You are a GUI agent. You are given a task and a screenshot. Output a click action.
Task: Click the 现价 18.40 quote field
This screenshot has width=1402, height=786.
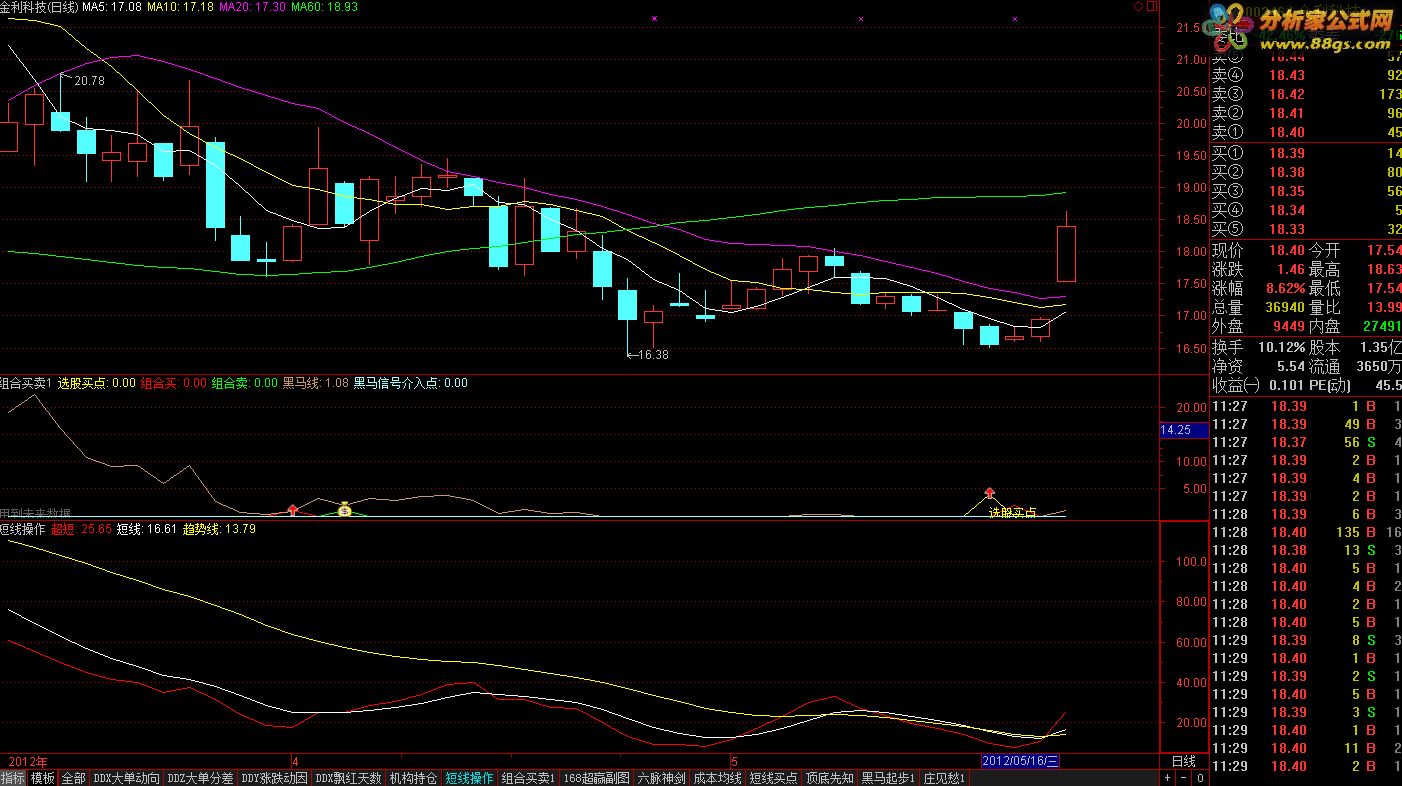pos(1259,250)
